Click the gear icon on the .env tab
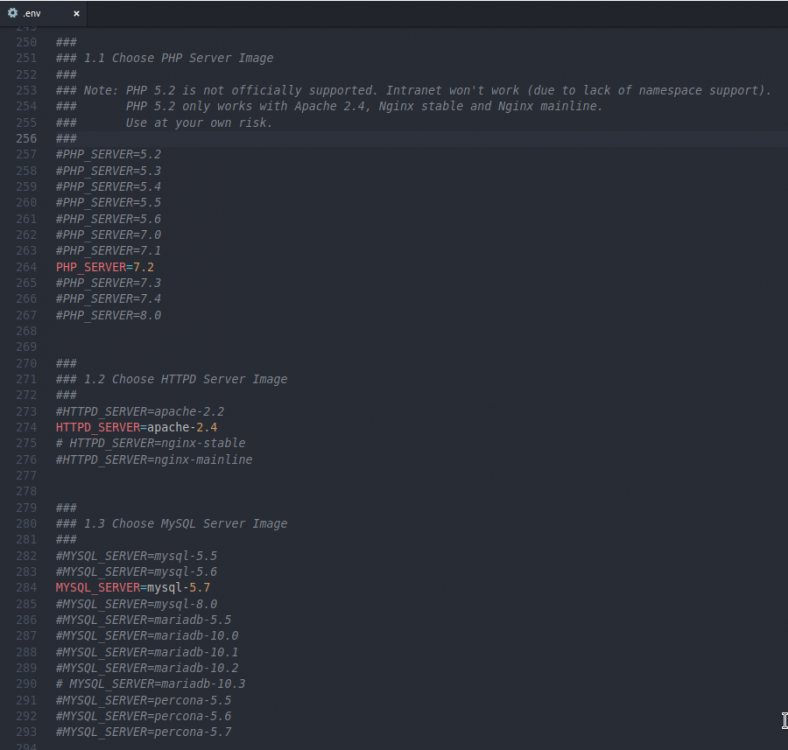The height and width of the screenshot is (750, 788). (13, 13)
